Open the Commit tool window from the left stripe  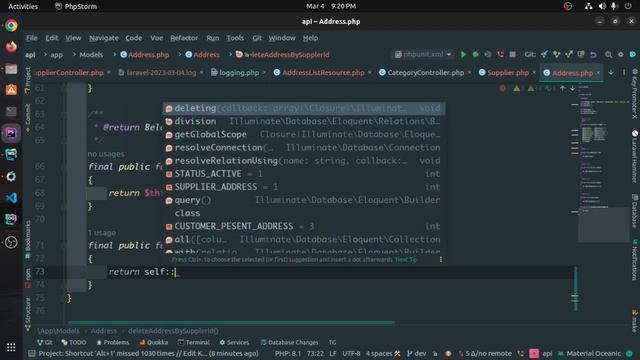tap(28, 118)
